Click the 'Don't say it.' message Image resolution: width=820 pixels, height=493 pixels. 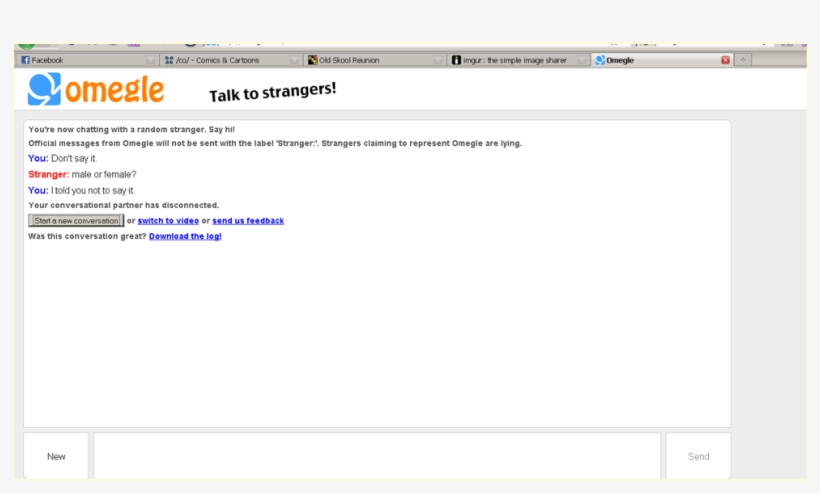(74, 158)
